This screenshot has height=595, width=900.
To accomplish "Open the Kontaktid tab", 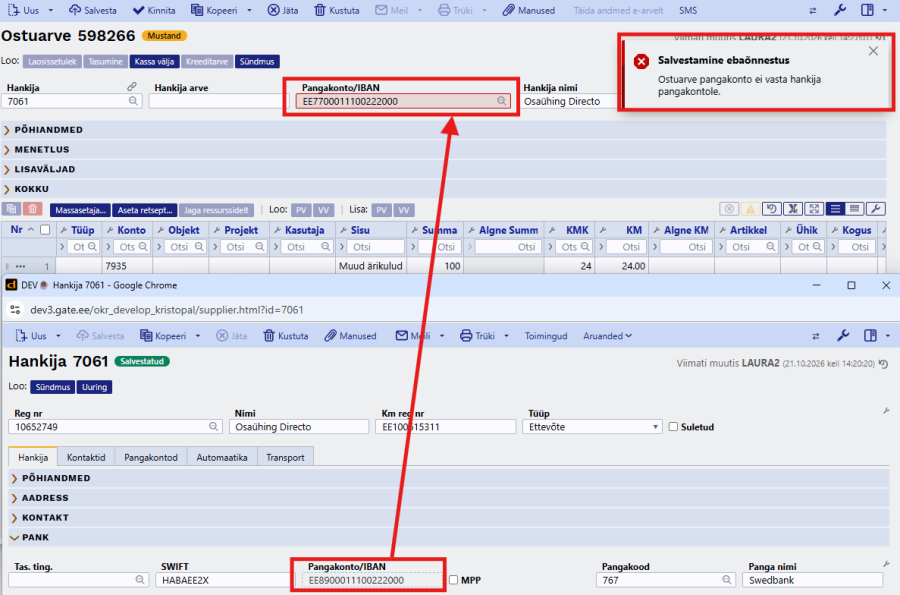I will point(86,457).
